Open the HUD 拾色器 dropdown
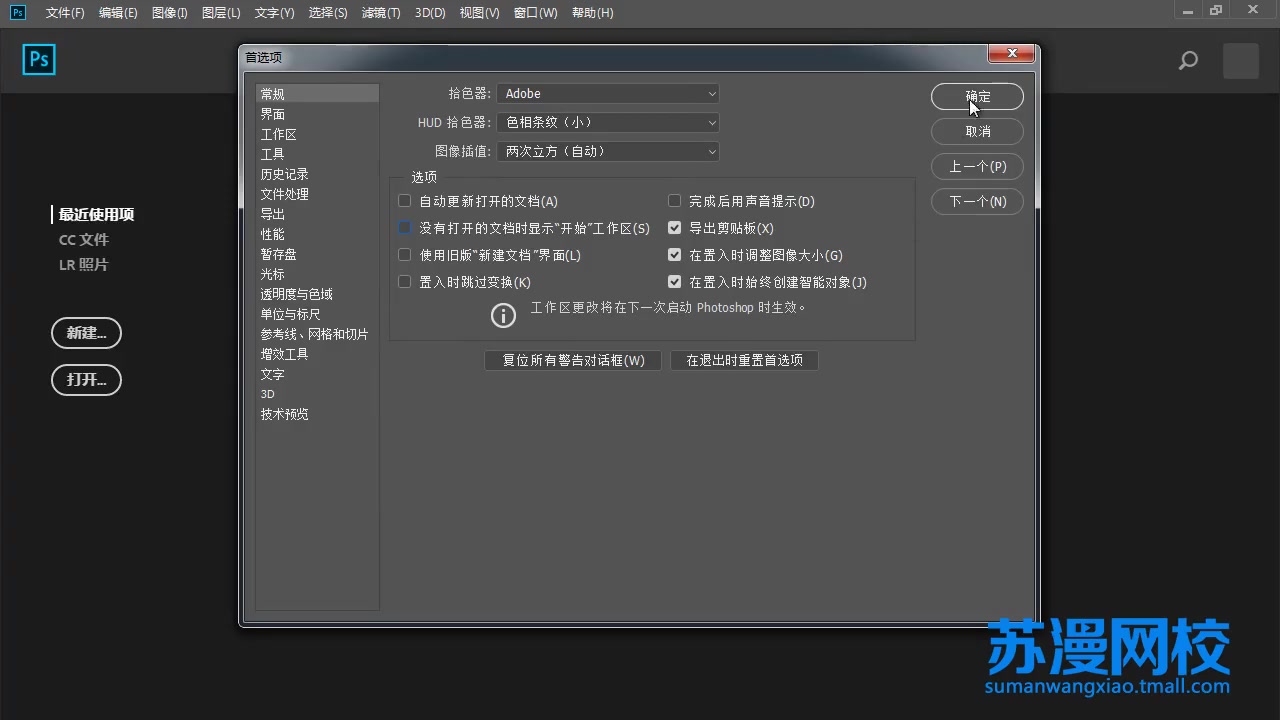Viewport: 1280px width, 720px height. coord(608,122)
